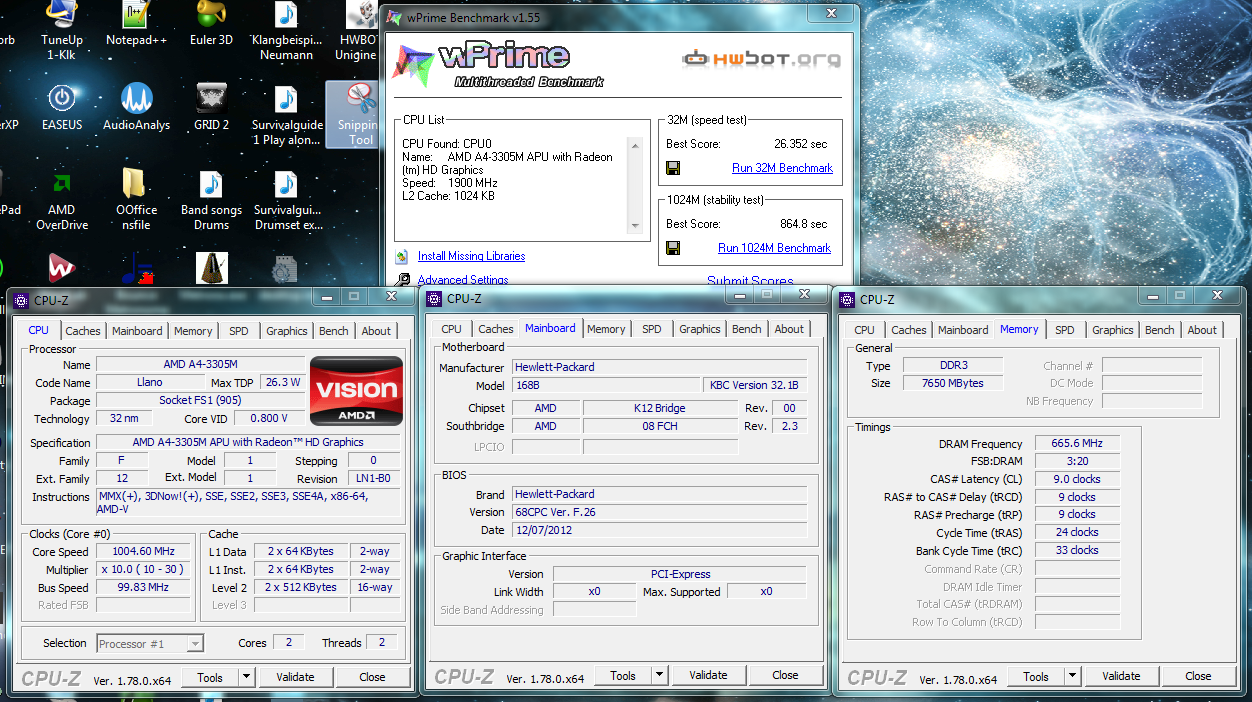Click the AMD Vision logo in CPU-Z
Viewport: 1252px width, 702px height.
356,392
